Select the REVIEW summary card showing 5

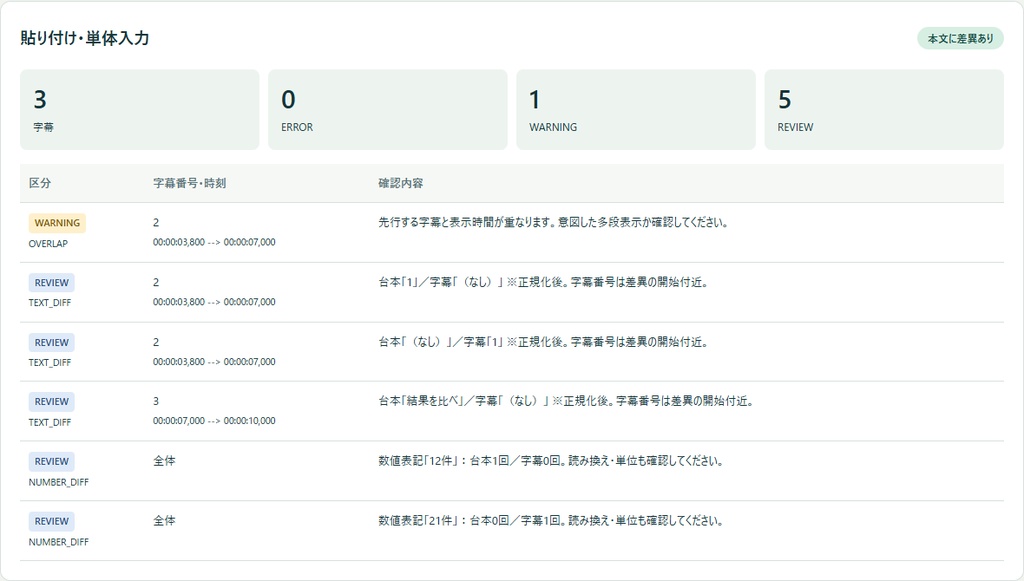[x=884, y=110]
